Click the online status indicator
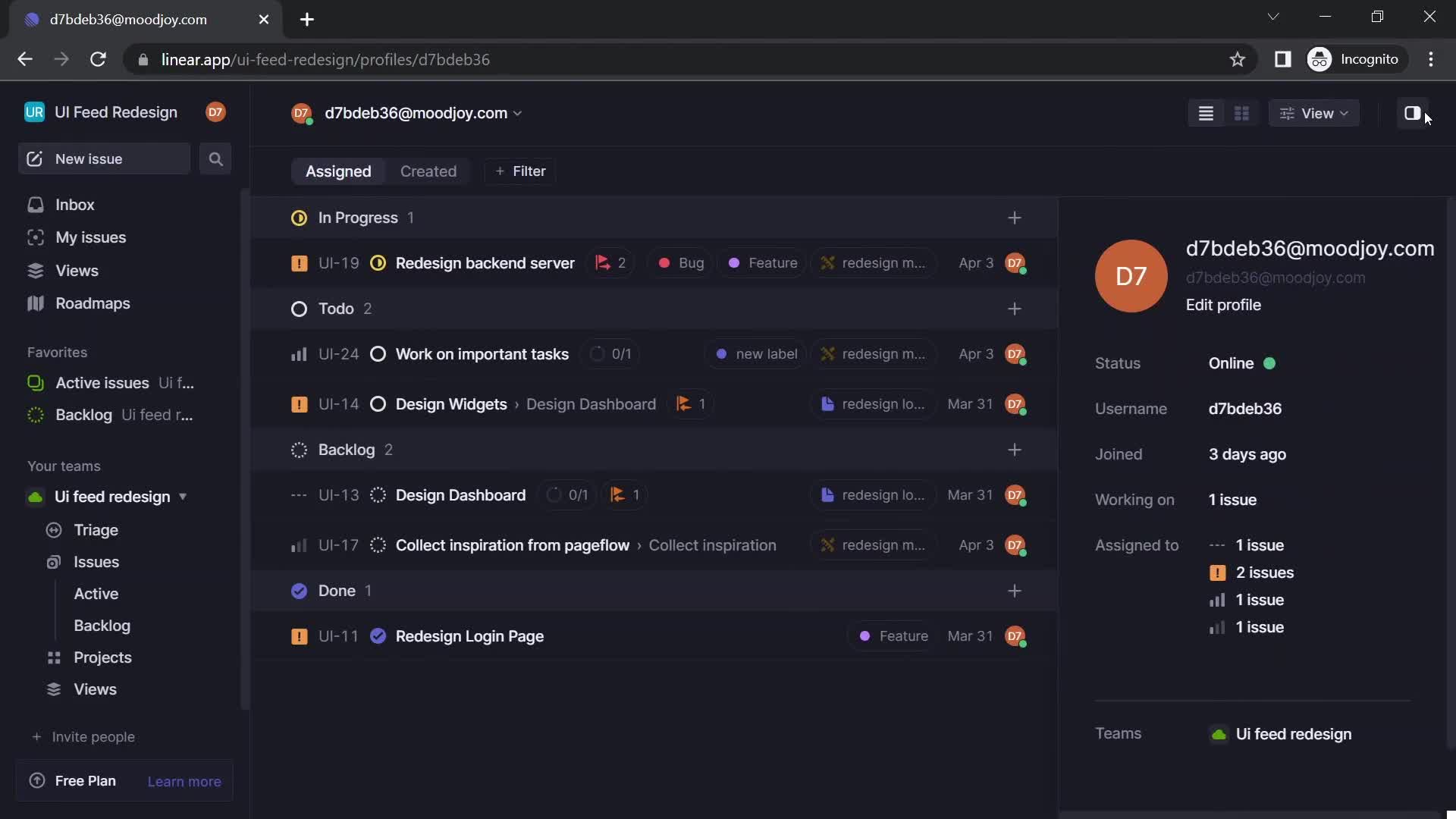Screen dimensions: 1456x819 [x=1270, y=363]
